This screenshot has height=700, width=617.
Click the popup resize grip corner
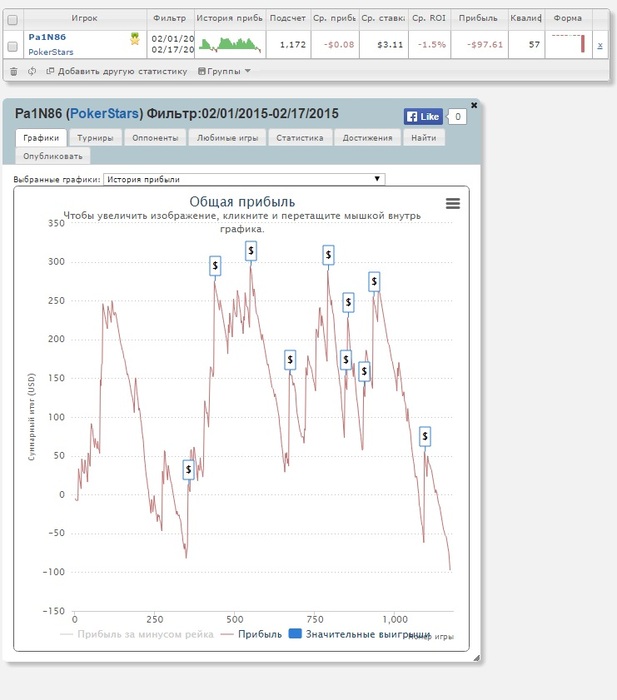pos(476,658)
